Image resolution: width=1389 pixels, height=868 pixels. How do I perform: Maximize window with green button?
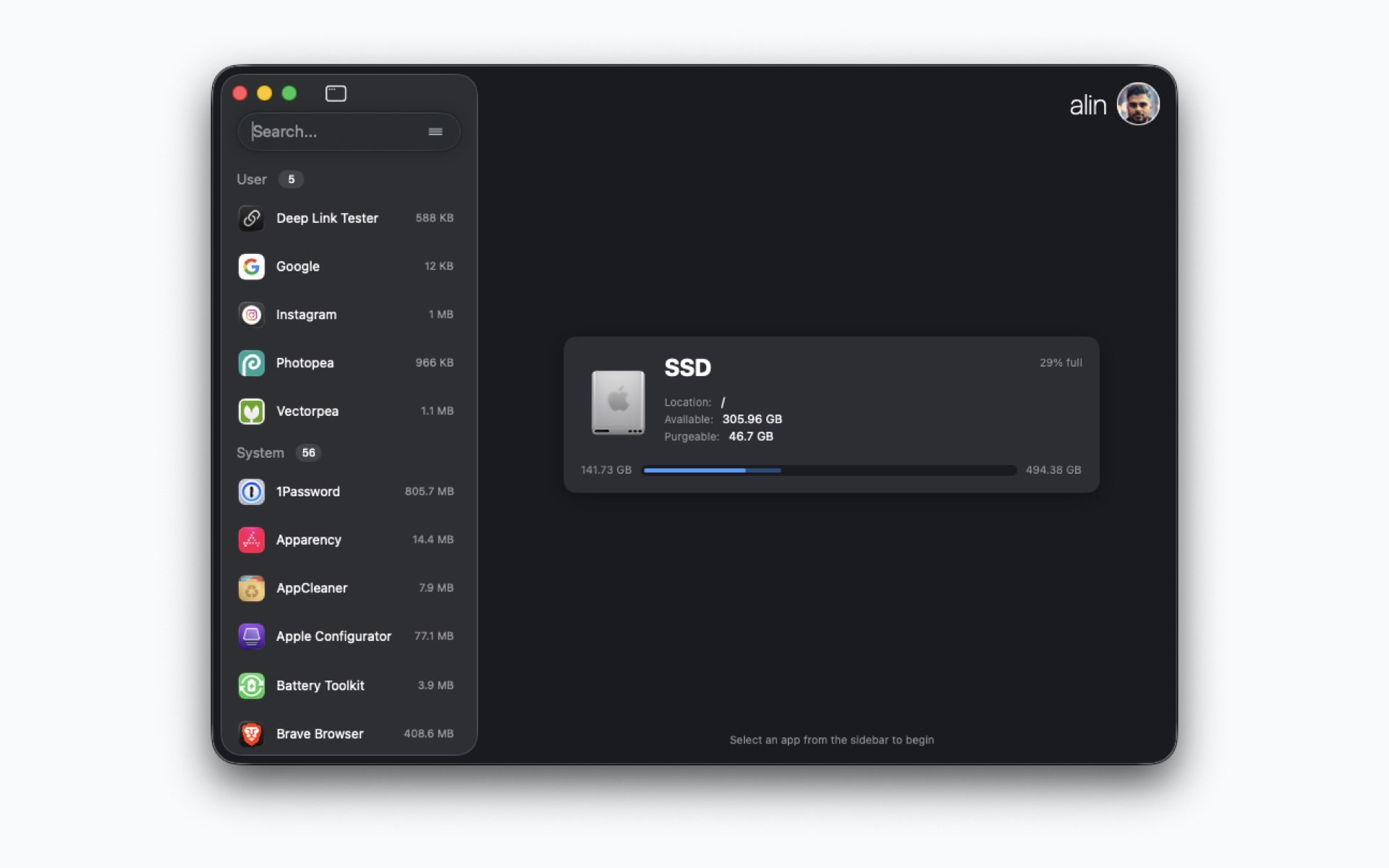289,93
